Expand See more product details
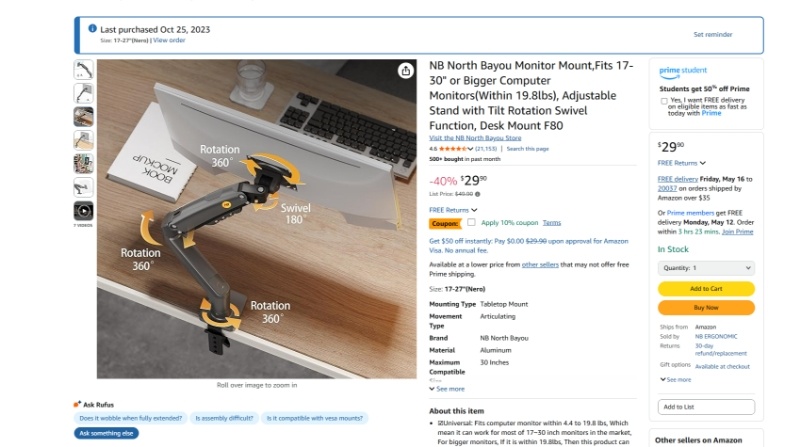Viewport: 800px width, 447px height. [x=447, y=389]
